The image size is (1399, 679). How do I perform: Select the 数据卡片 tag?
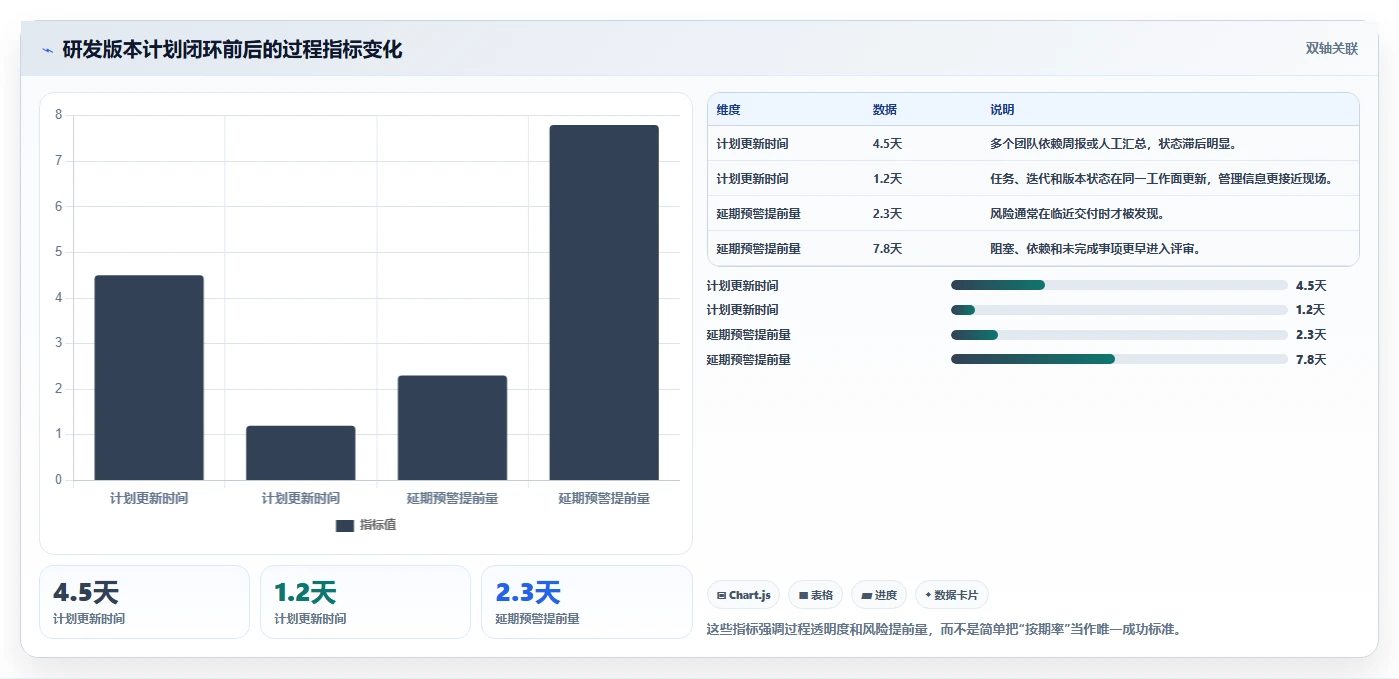click(952, 595)
